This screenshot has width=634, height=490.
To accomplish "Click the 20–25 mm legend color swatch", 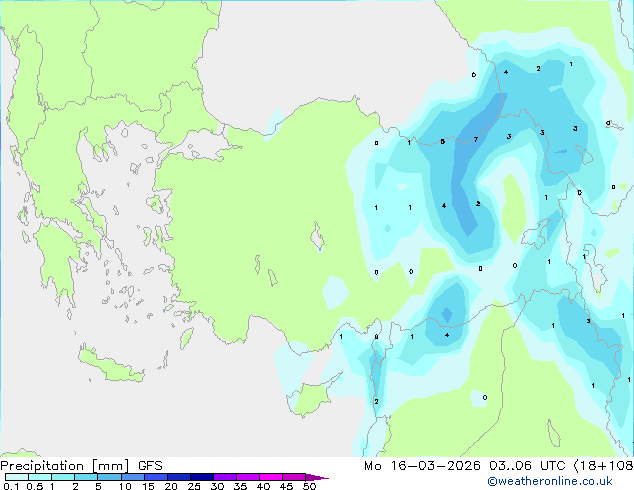I will pos(178,477).
